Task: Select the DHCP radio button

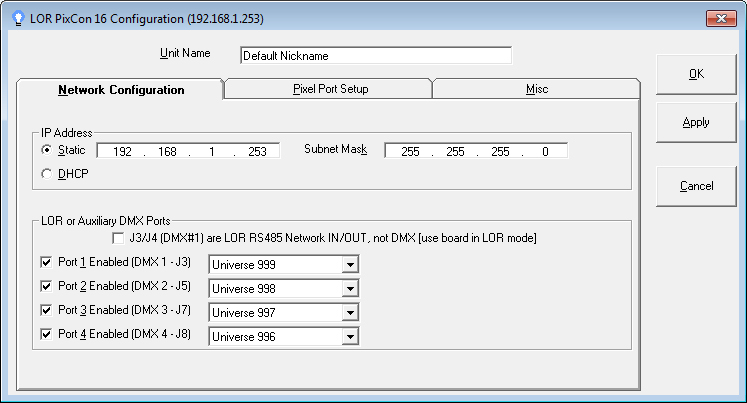Action: tap(46, 173)
